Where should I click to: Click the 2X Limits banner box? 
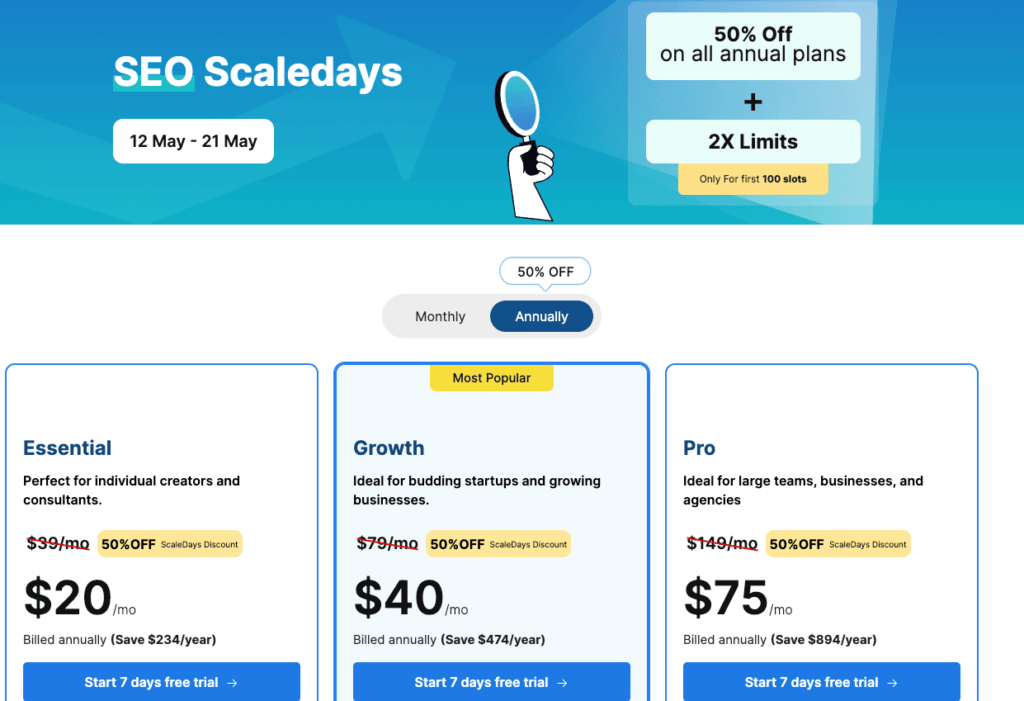[753, 141]
